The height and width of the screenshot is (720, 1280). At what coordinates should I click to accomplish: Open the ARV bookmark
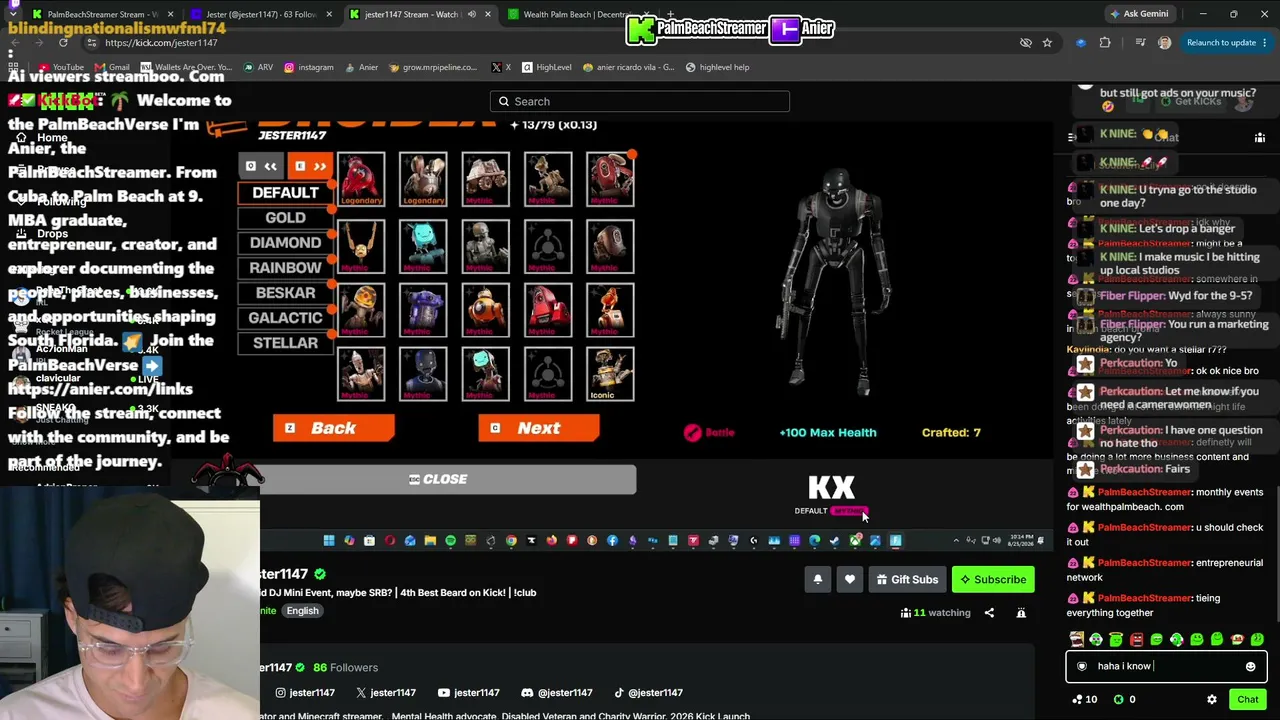coord(258,67)
